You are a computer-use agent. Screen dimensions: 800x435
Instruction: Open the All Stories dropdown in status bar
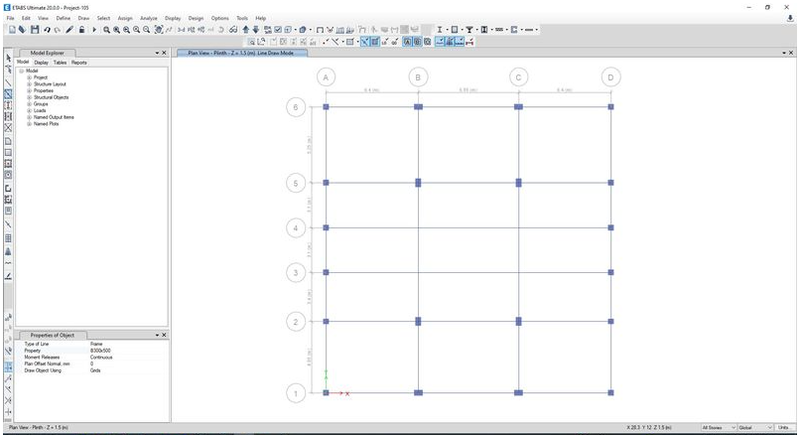click(x=719, y=427)
